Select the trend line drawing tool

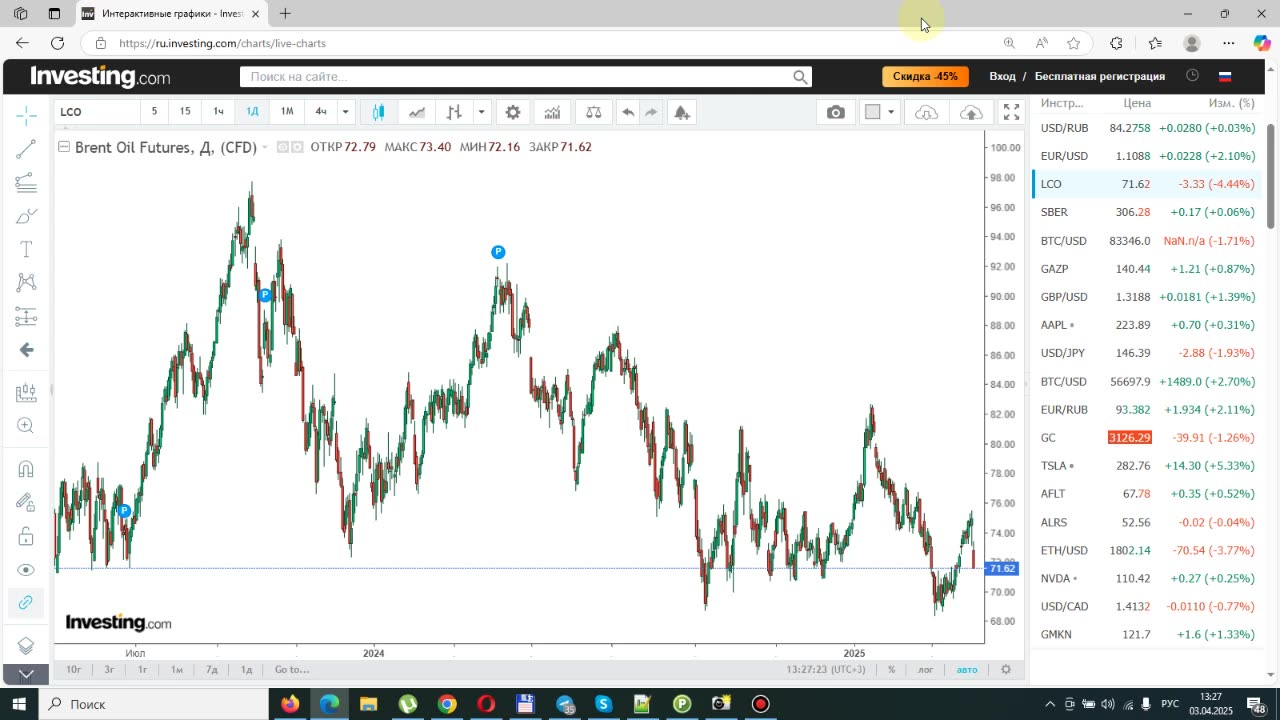pyautogui.click(x=26, y=149)
